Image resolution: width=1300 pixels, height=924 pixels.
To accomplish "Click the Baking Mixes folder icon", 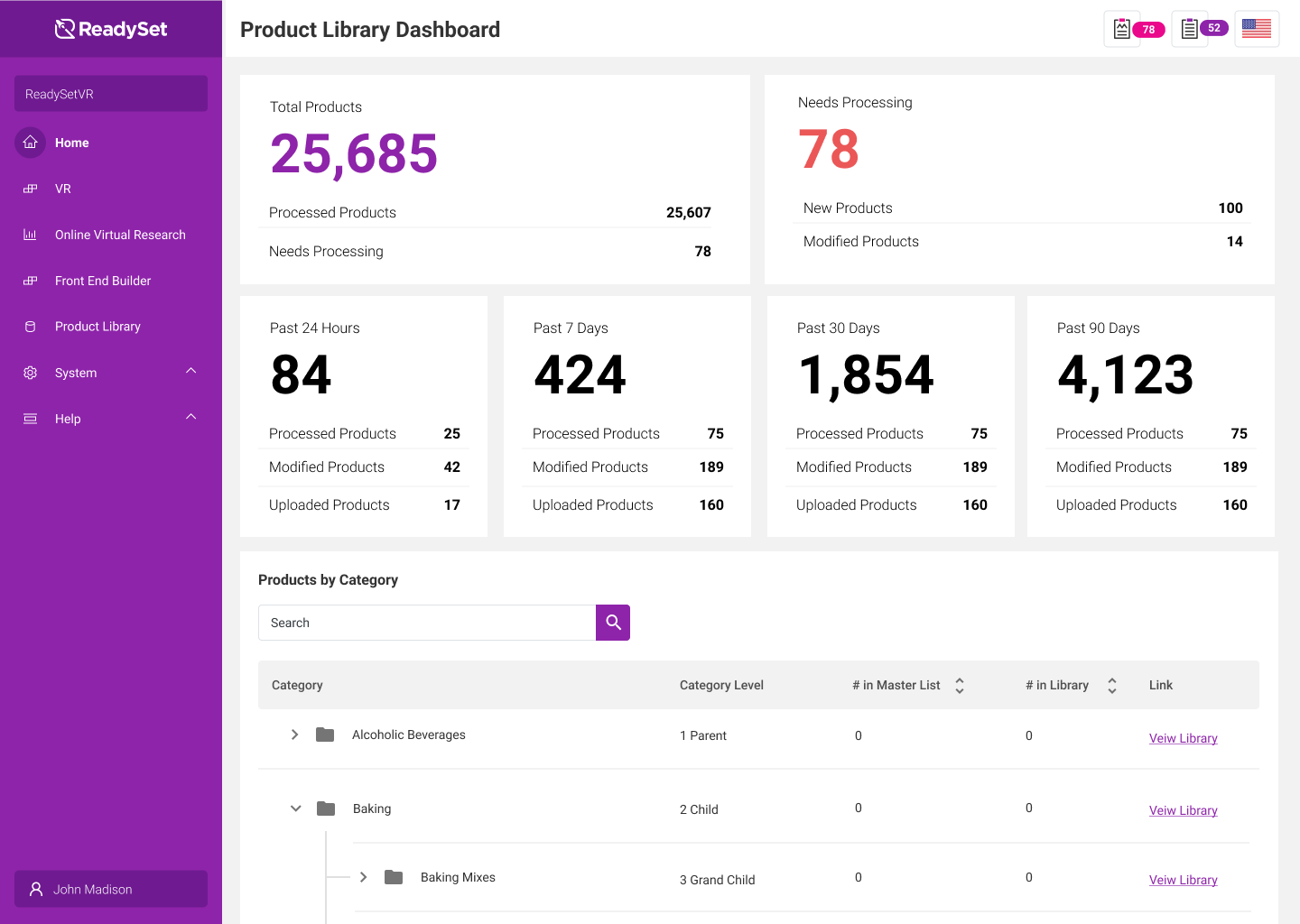I will [394, 877].
